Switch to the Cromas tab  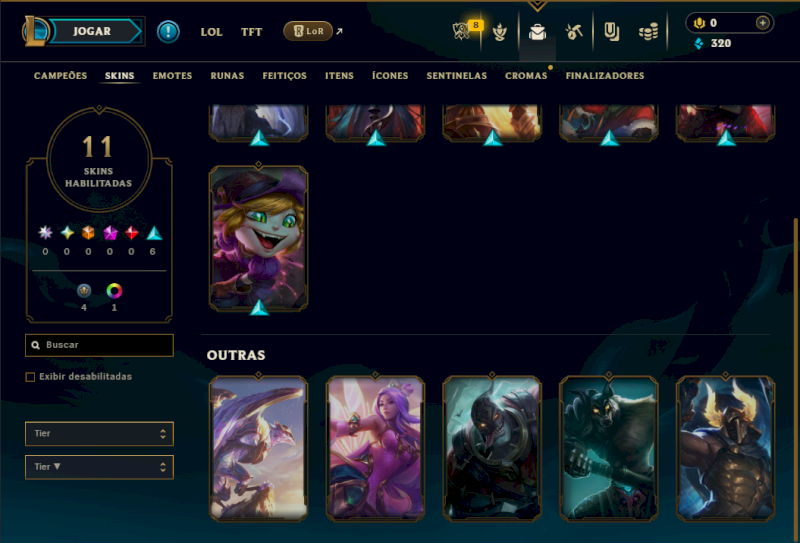(526, 76)
